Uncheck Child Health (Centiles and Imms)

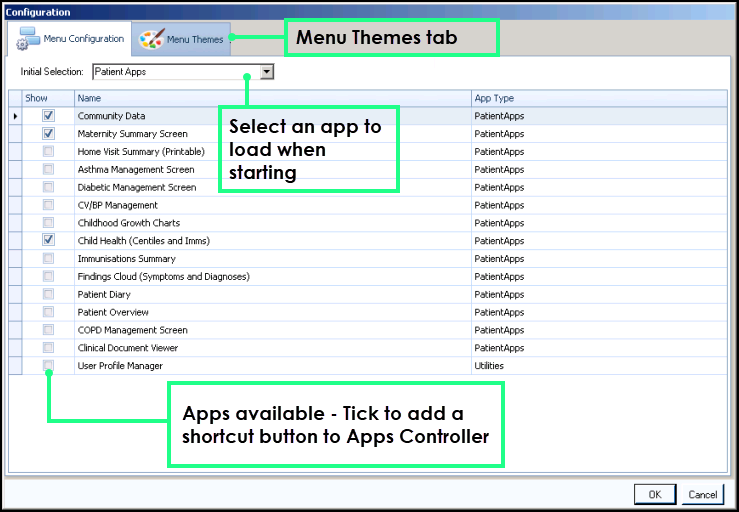click(48, 241)
